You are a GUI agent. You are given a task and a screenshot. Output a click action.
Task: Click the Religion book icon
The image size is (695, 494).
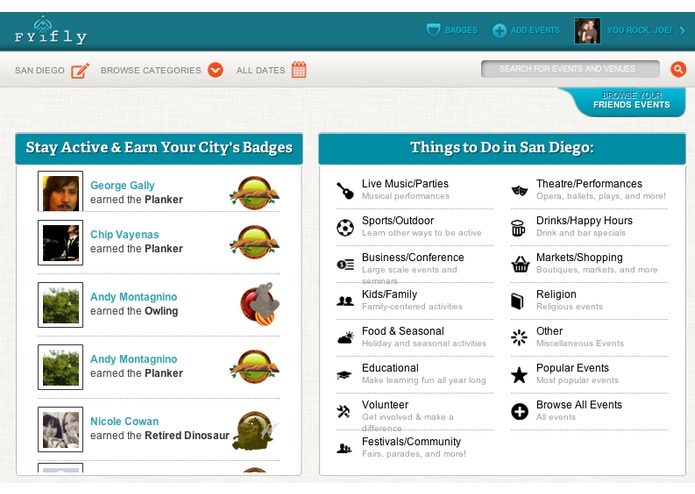point(517,301)
